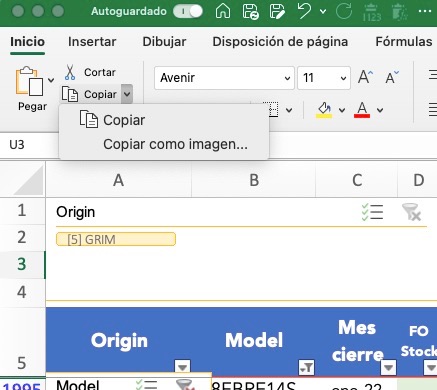
Task: Click the Undo arrow icon
Action: [304, 11]
